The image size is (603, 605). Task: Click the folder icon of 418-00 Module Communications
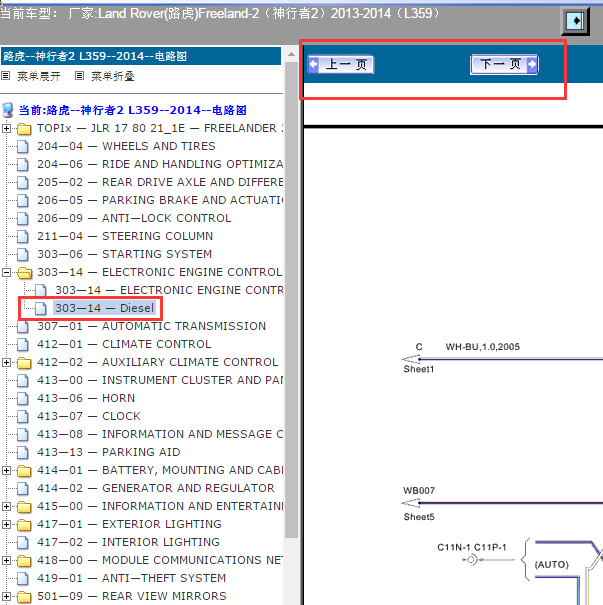point(24,561)
